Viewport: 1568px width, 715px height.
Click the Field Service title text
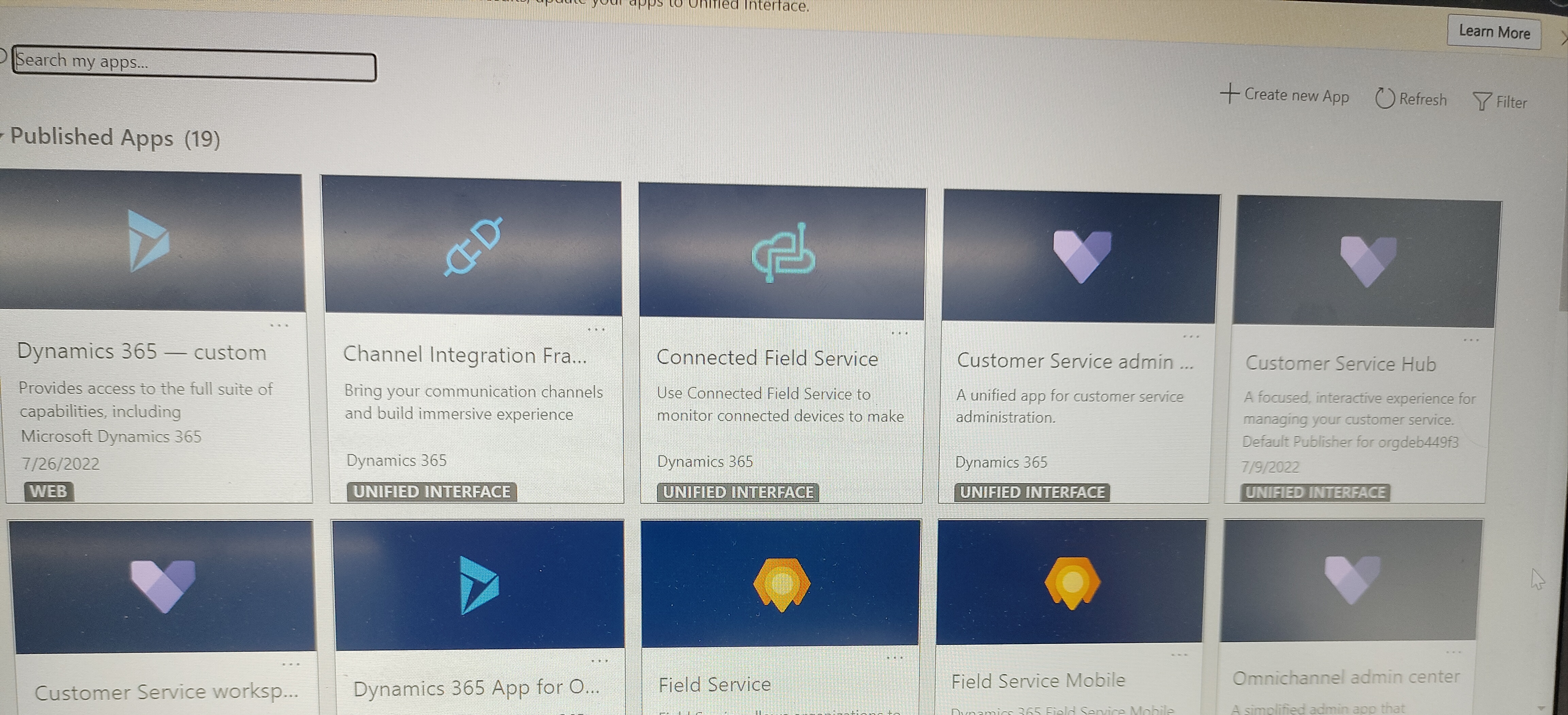(x=715, y=685)
